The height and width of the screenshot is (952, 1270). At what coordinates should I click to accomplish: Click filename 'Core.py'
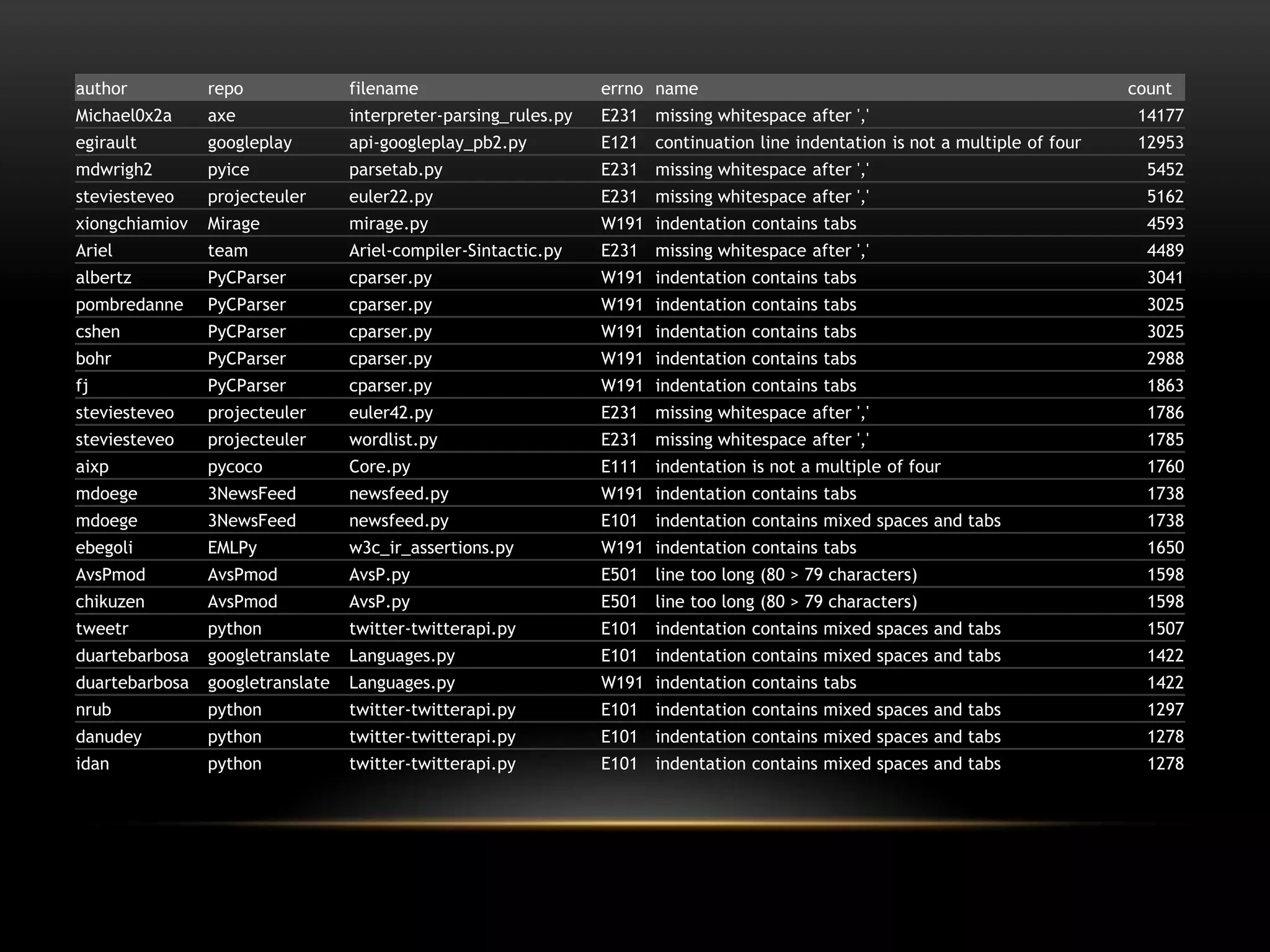tap(380, 467)
